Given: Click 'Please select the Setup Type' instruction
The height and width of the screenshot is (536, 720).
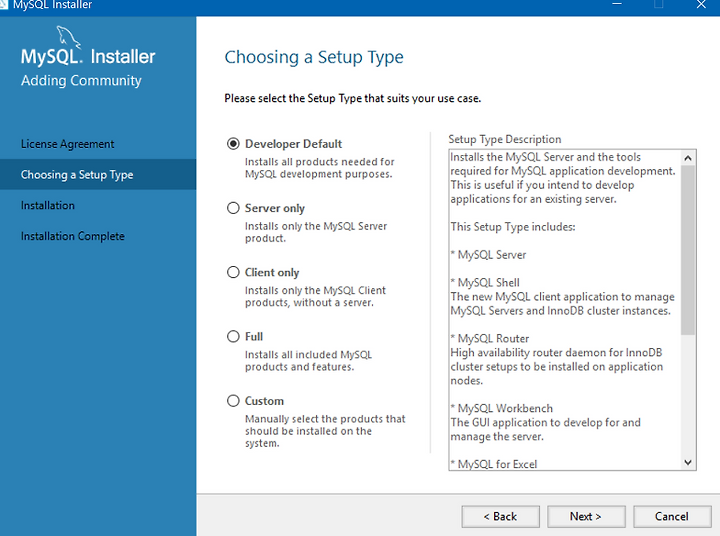Looking at the screenshot, I should [x=353, y=98].
